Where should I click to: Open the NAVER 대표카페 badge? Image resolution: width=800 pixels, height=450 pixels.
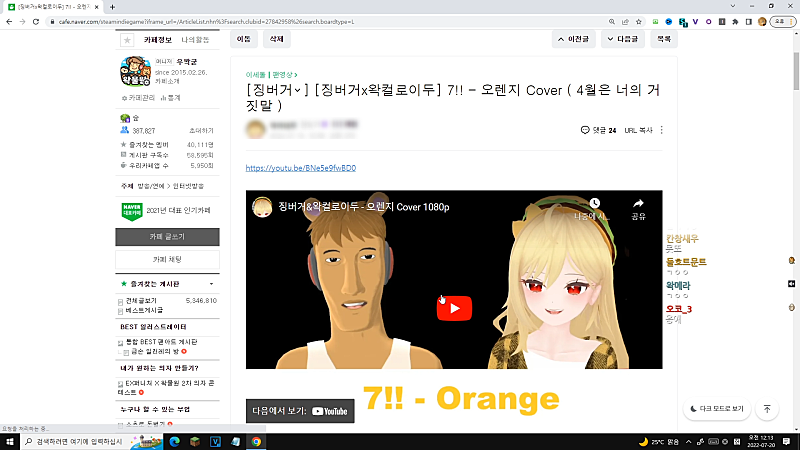(132, 211)
